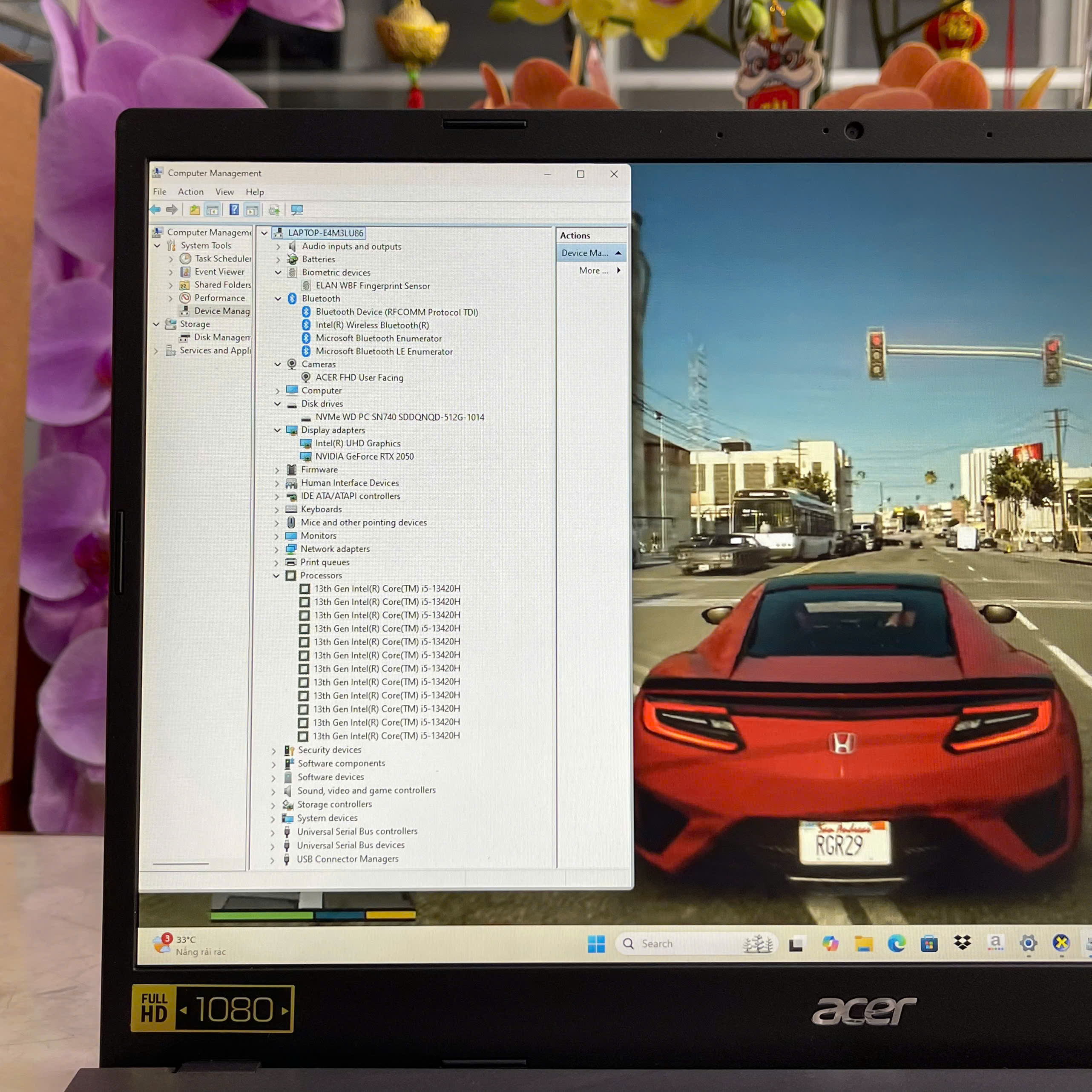Expand the Batteries category

click(x=278, y=259)
